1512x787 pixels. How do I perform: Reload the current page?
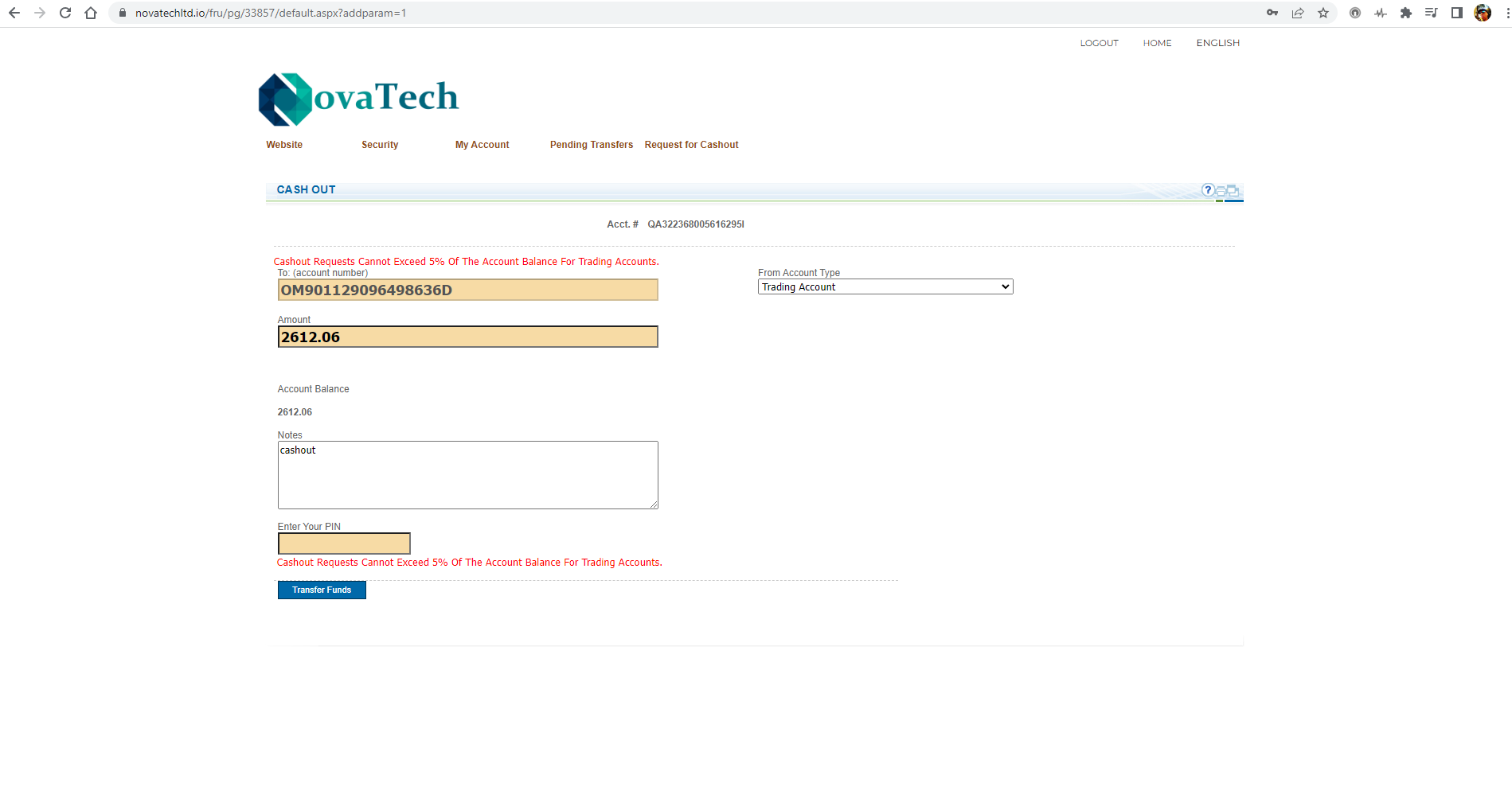(x=65, y=13)
